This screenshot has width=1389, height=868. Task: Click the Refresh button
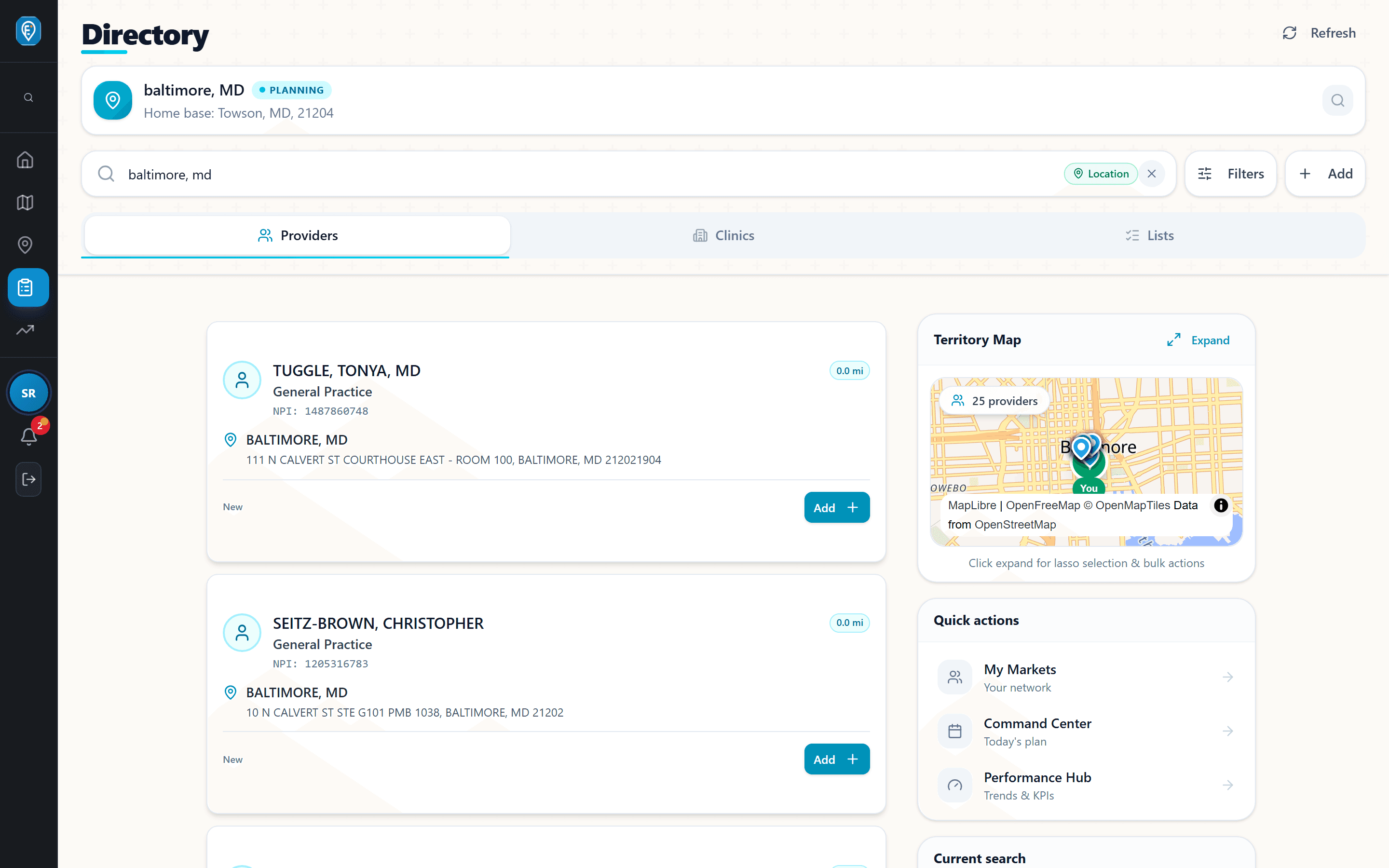pyautogui.click(x=1319, y=33)
